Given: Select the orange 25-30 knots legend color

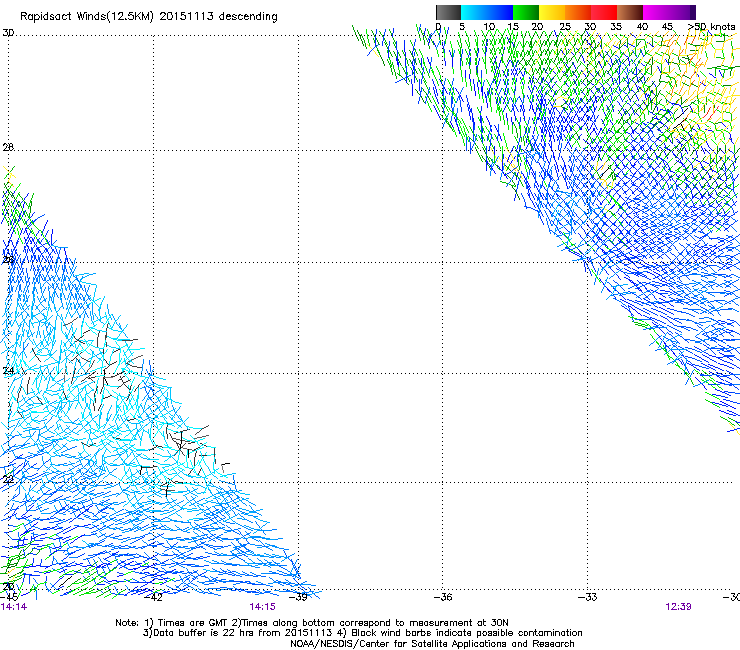Looking at the screenshot, I should tap(578, 12).
